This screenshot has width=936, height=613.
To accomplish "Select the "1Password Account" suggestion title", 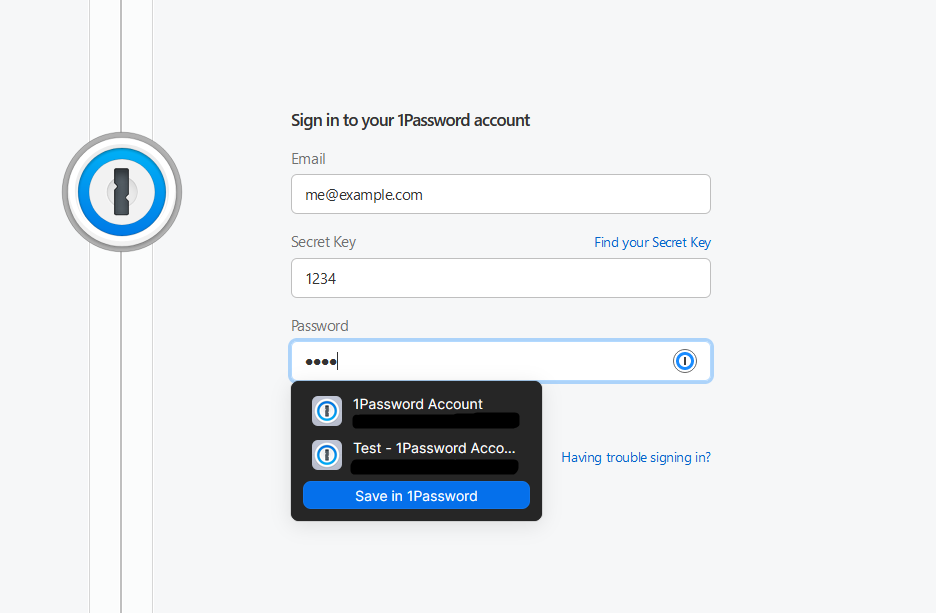I will (x=418, y=404).
